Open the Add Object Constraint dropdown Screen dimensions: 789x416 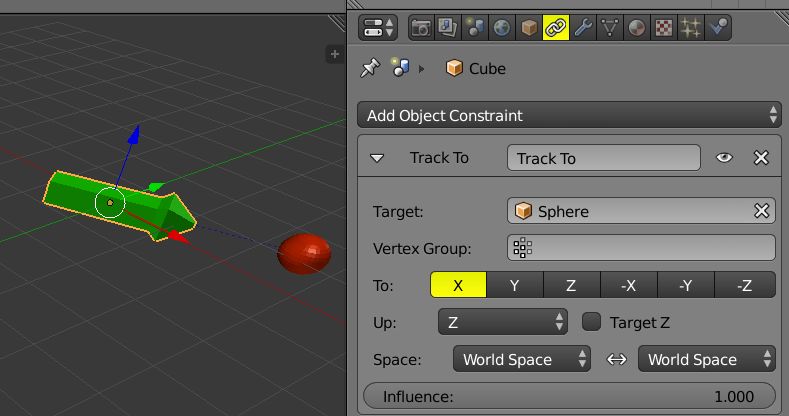point(569,115)
